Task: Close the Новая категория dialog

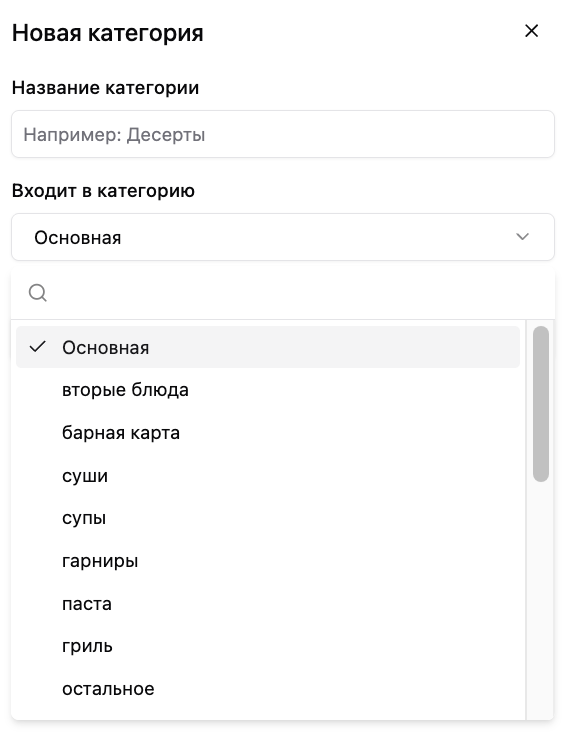Action: tap(531, 31)
